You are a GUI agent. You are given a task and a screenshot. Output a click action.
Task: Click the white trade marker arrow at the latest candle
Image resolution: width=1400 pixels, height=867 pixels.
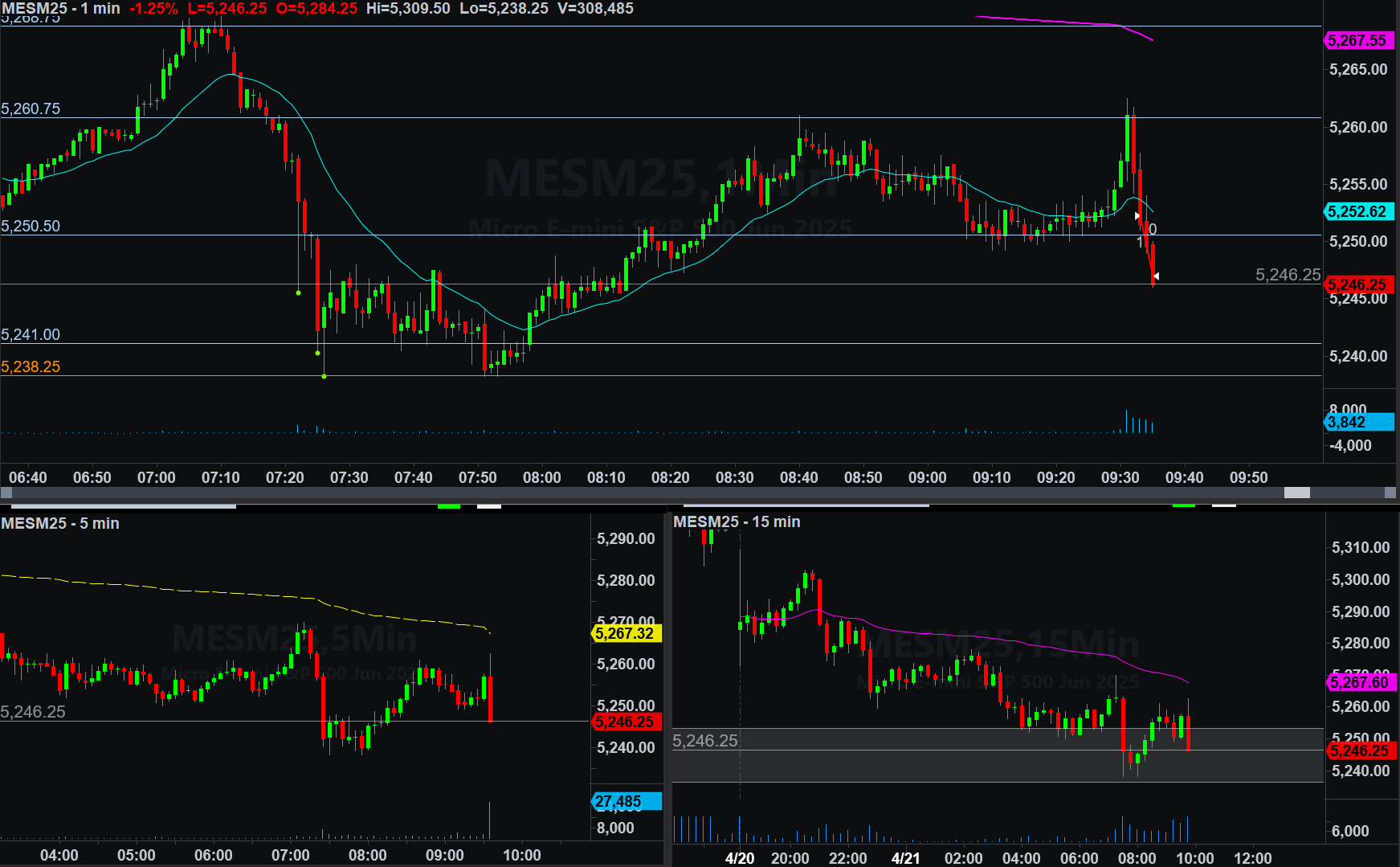click(x=1156, y=276)
